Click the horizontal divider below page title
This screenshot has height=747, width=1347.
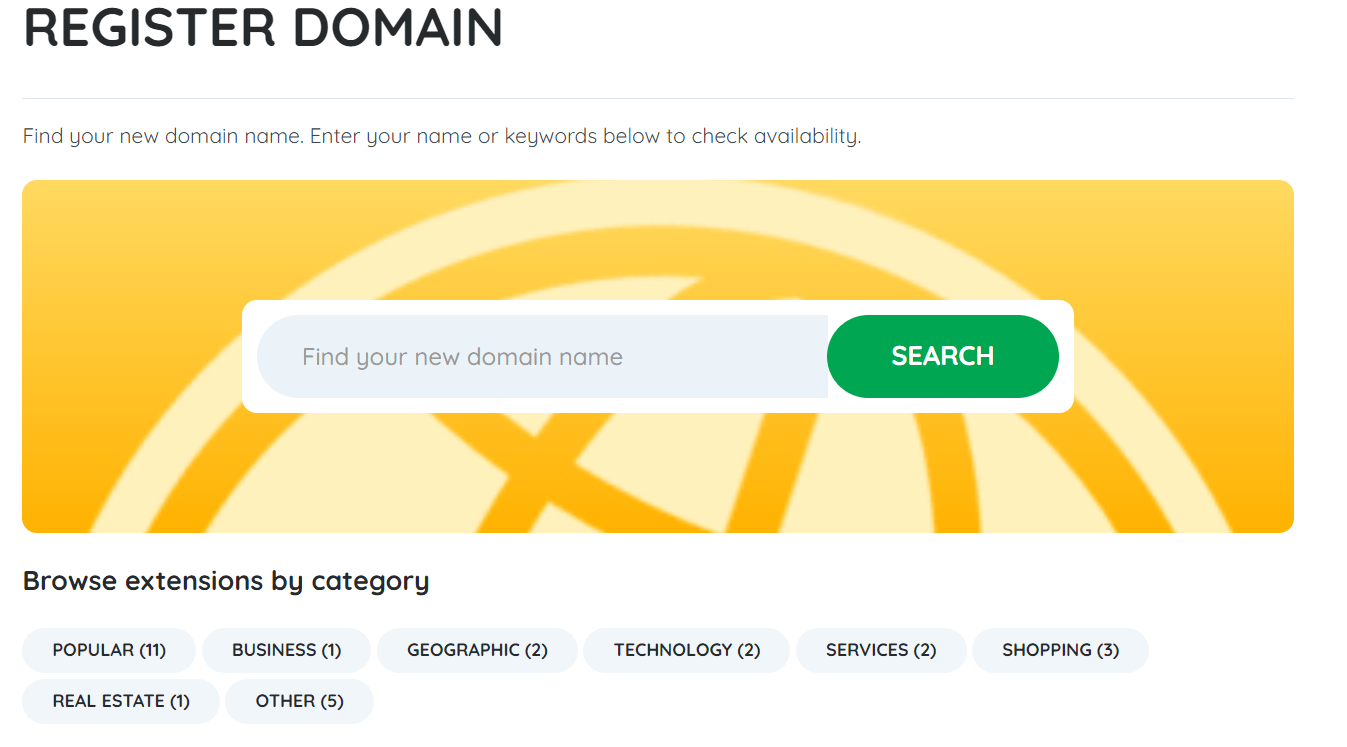658,99
